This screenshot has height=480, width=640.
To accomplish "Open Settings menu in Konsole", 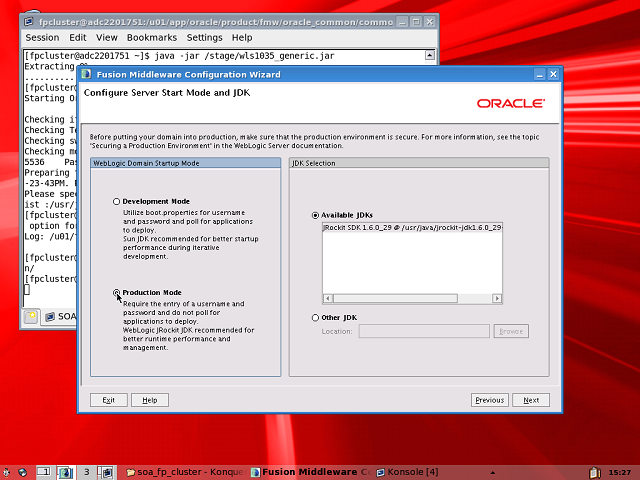I will [x=204, y=38].
